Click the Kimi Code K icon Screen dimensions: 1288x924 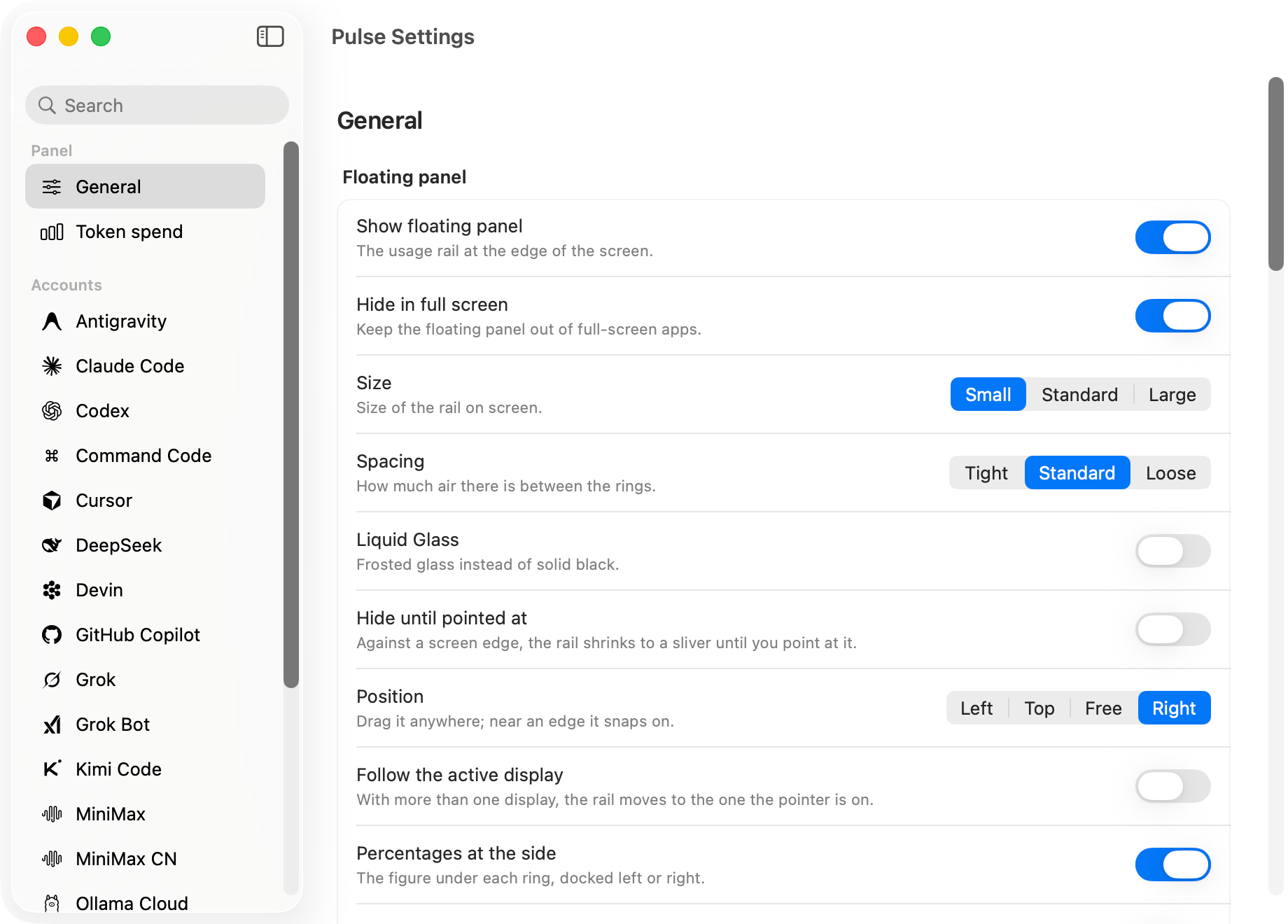point(52,769)
